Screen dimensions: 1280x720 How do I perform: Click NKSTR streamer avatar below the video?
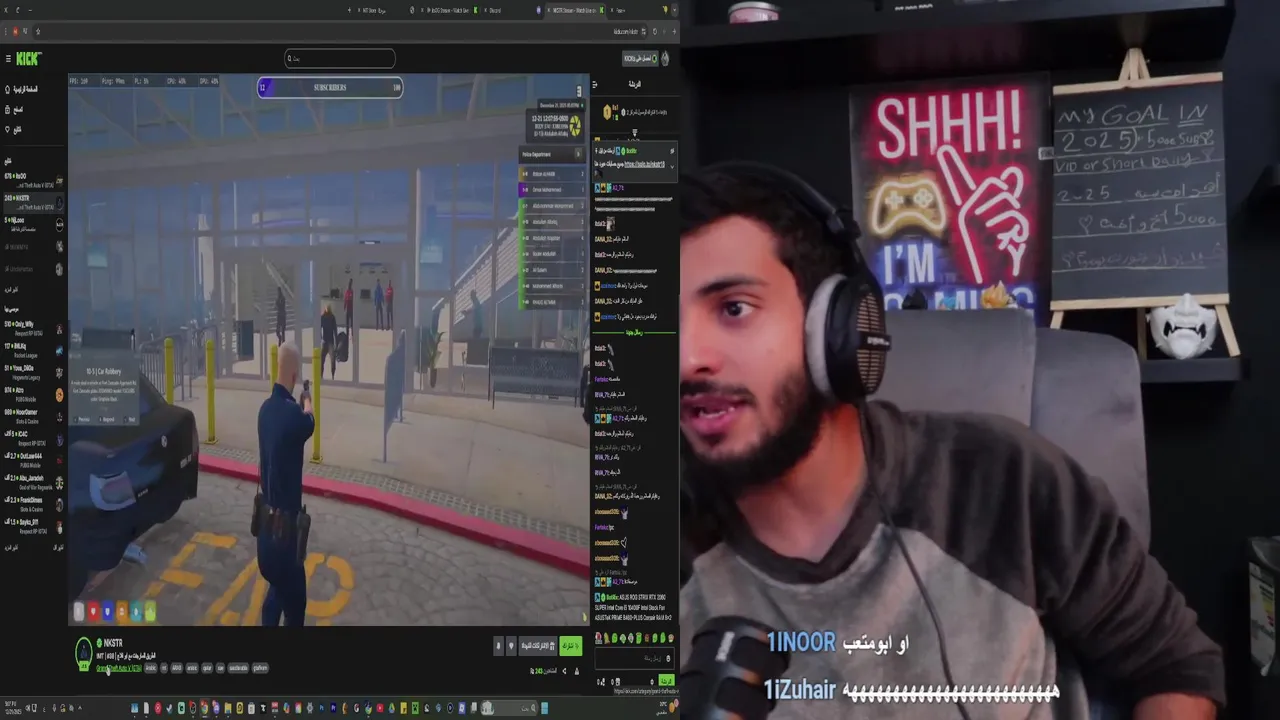84,652
